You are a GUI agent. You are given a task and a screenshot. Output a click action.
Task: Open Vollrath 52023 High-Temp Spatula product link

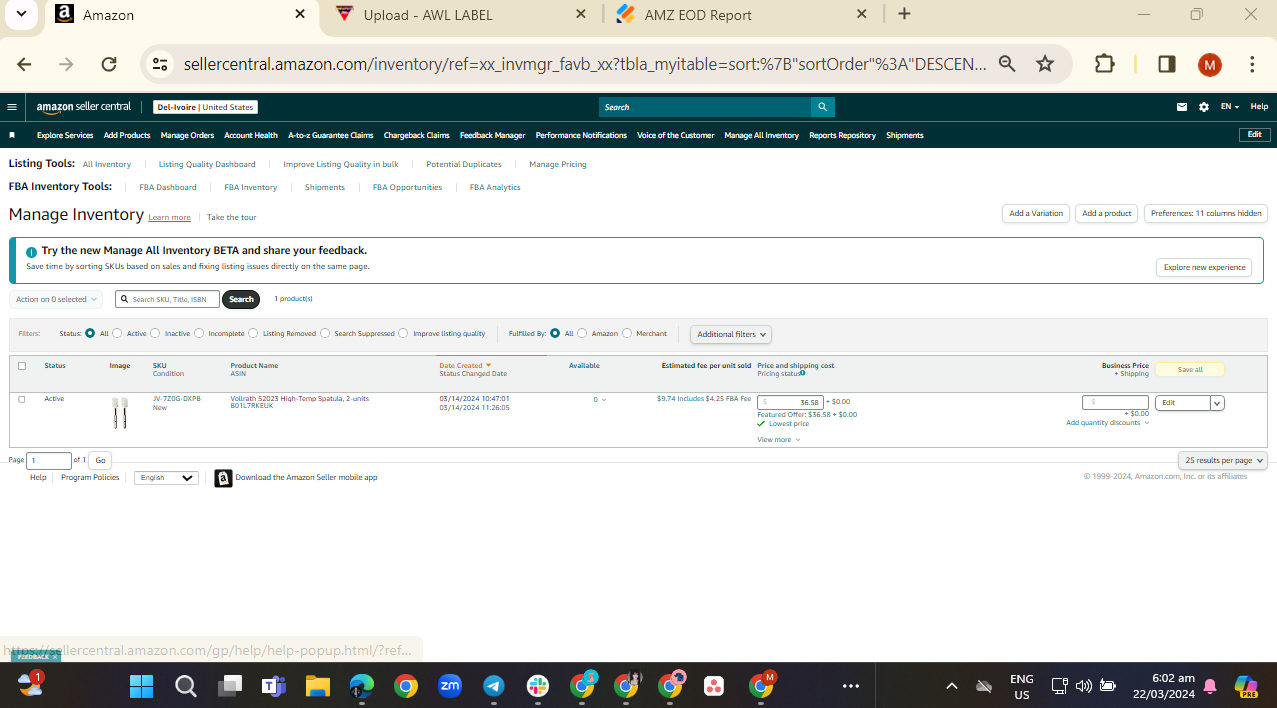click(x=299, y=398)
